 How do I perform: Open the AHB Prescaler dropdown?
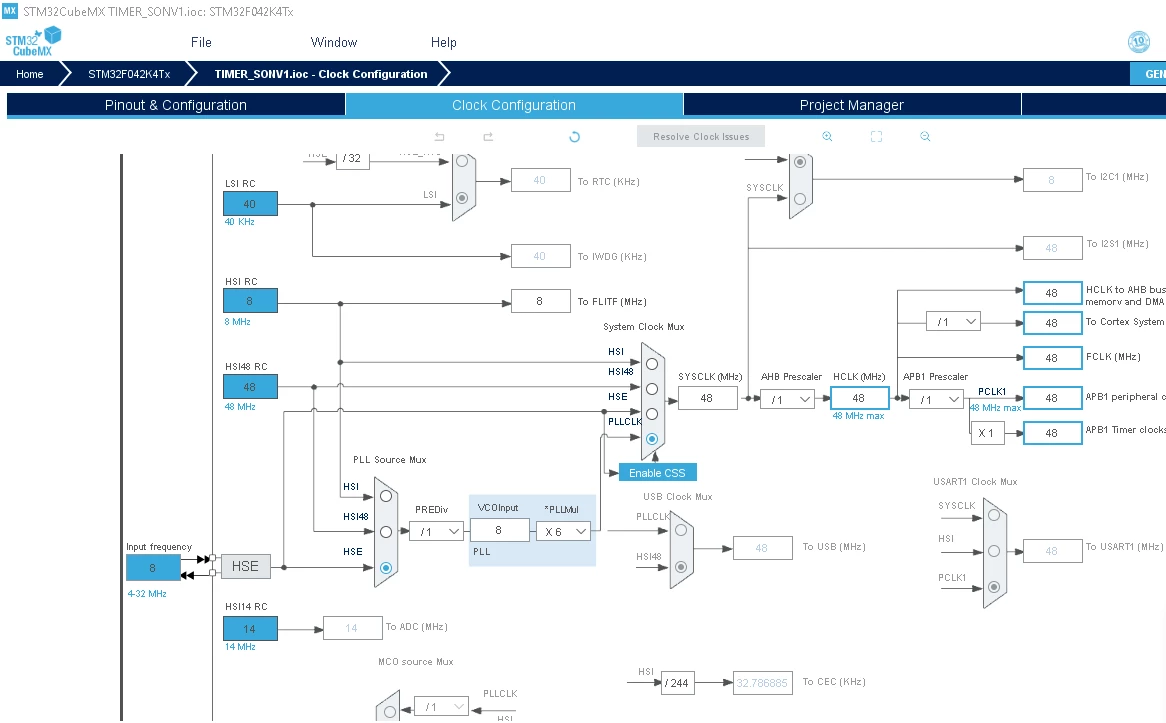(x=787, y=399)
